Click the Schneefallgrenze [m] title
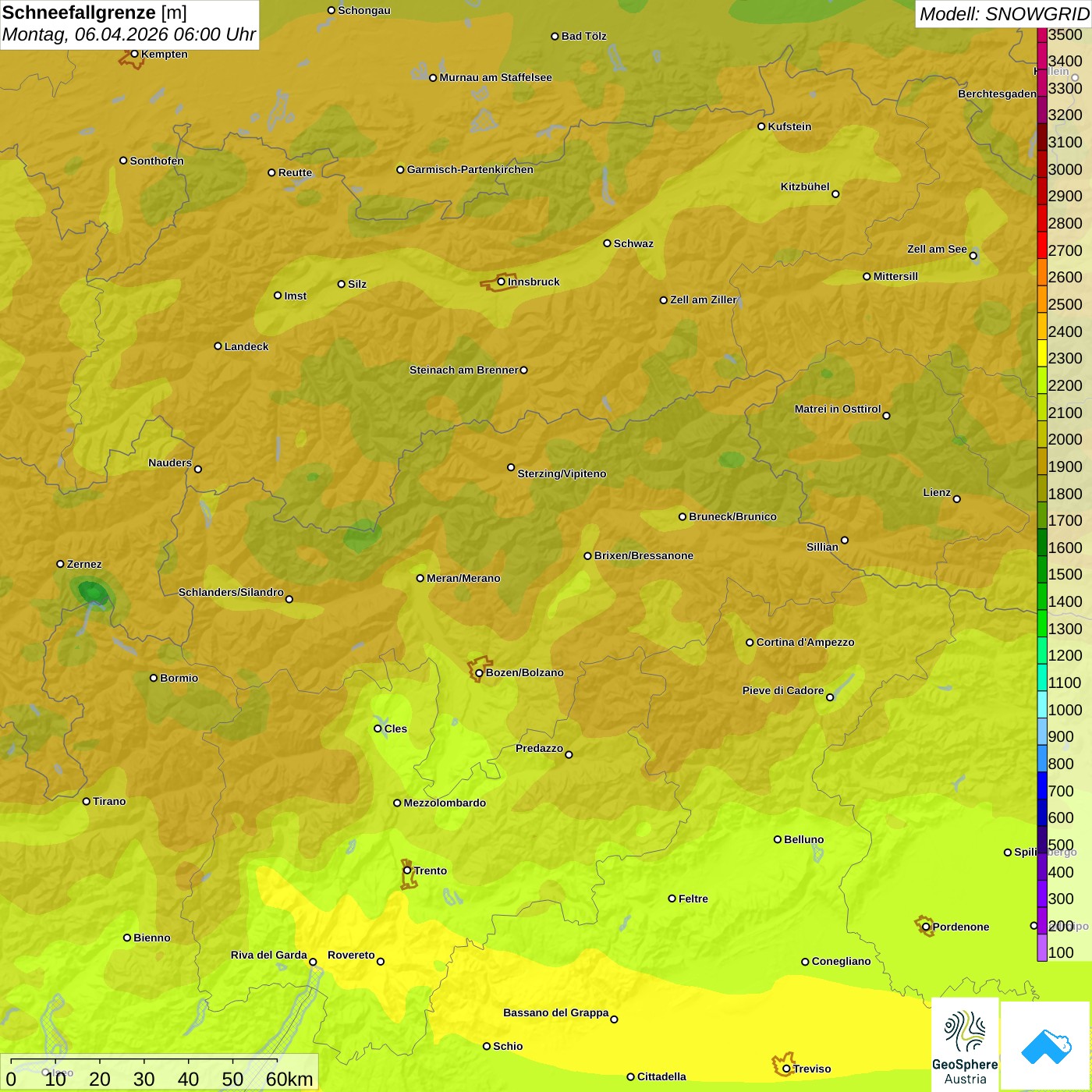Screen dimensions: 1092x1092 pos(94,12)
